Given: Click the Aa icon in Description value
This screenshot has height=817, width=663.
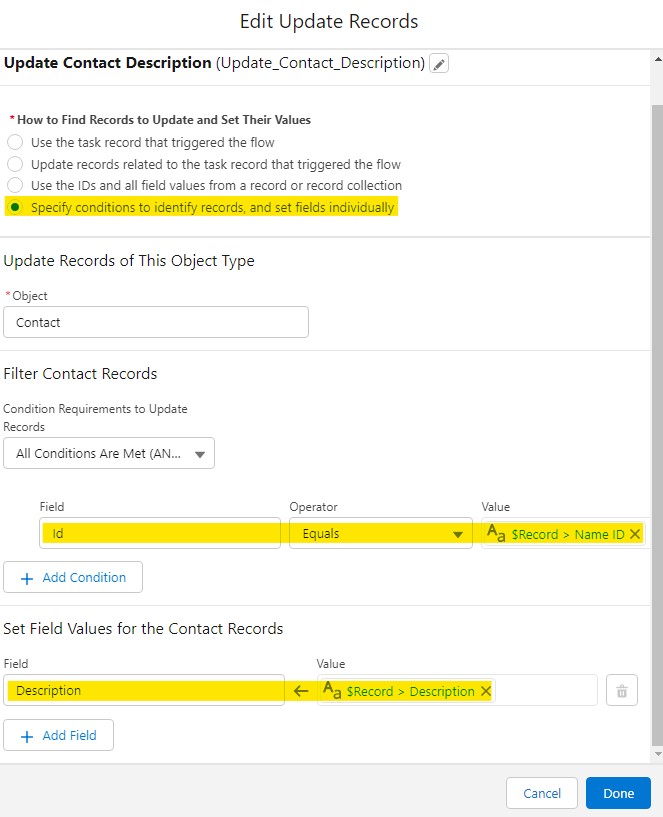Looking at the screenshot, I should [x=333, y=691].
